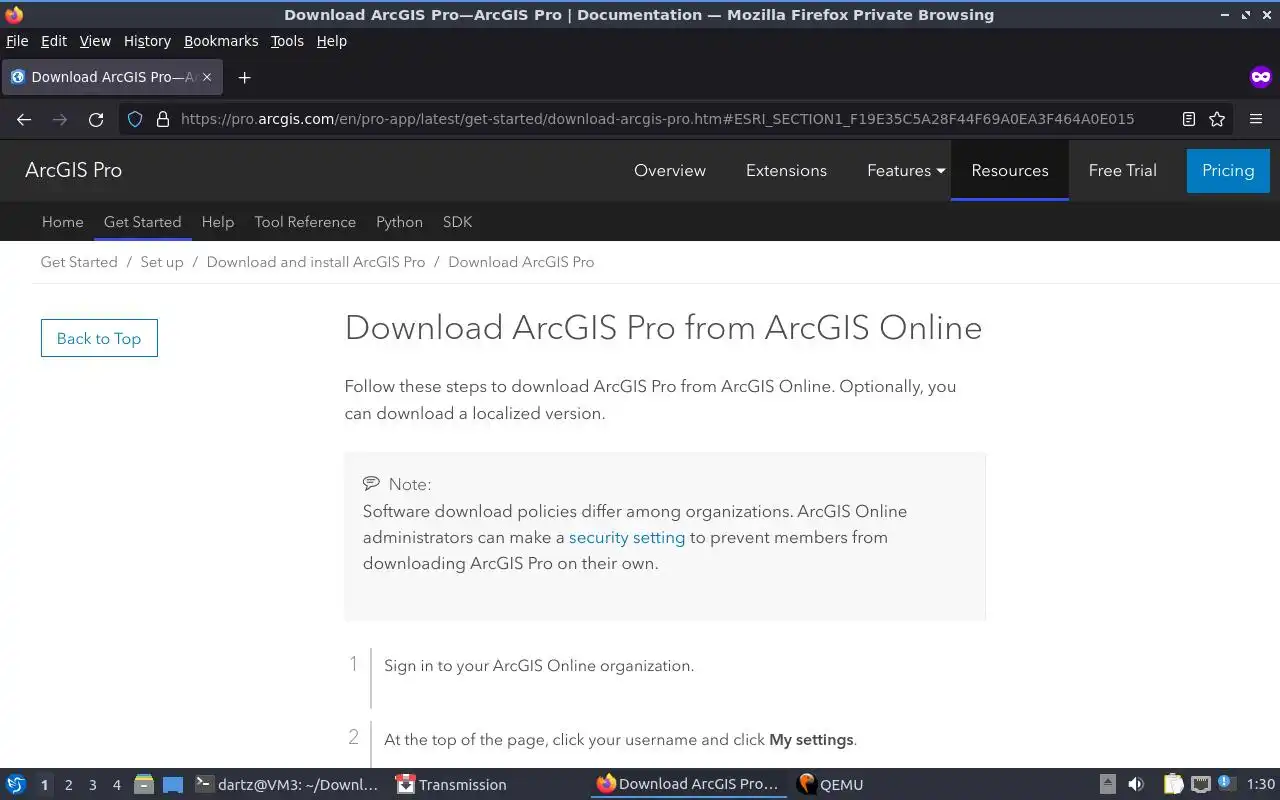
Task: Expand the Features dropdown
Action: (905, 170)
